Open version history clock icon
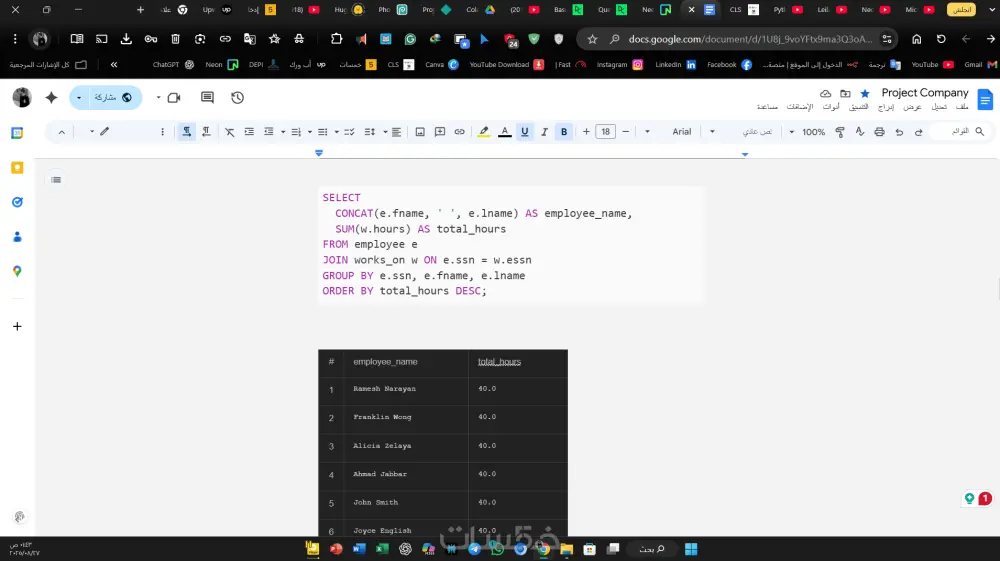 point(237,98)
